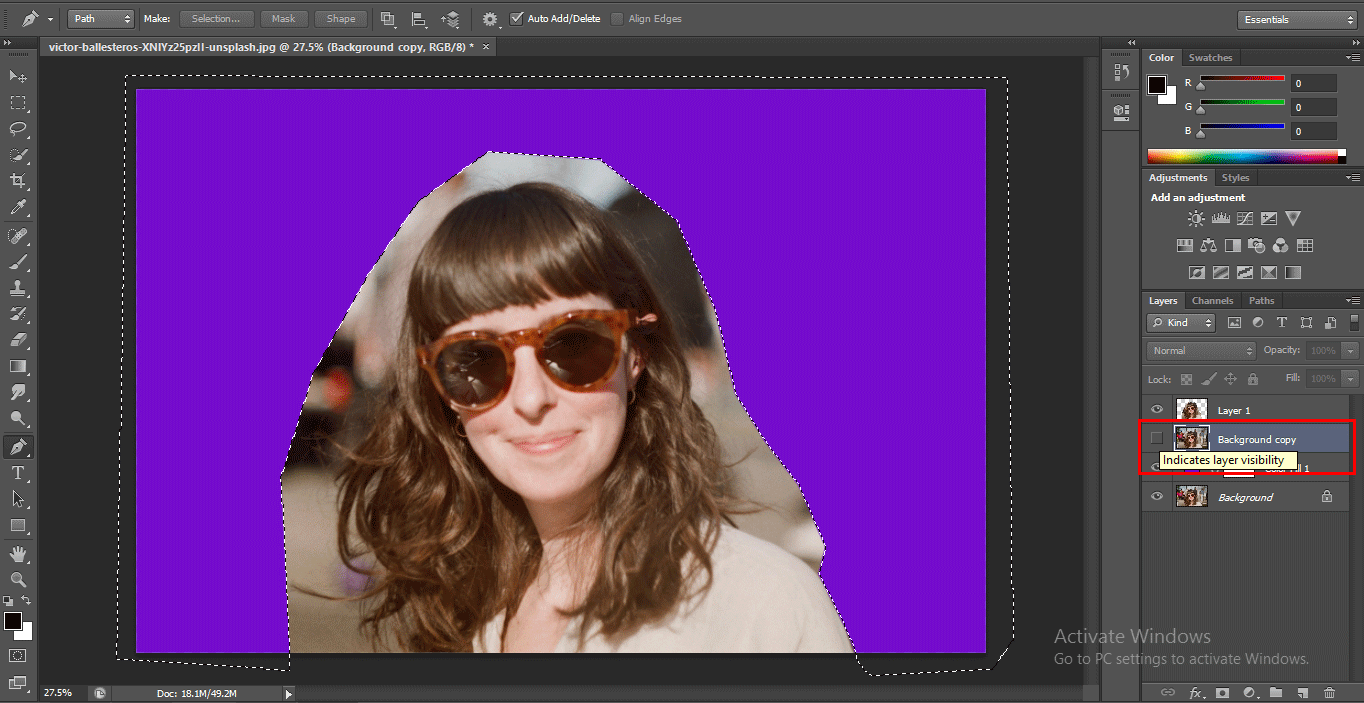Select the Zoom tool in toolbox
Image resolution: width=1364 pixels, height=703 pixels.
pos(18,580)
